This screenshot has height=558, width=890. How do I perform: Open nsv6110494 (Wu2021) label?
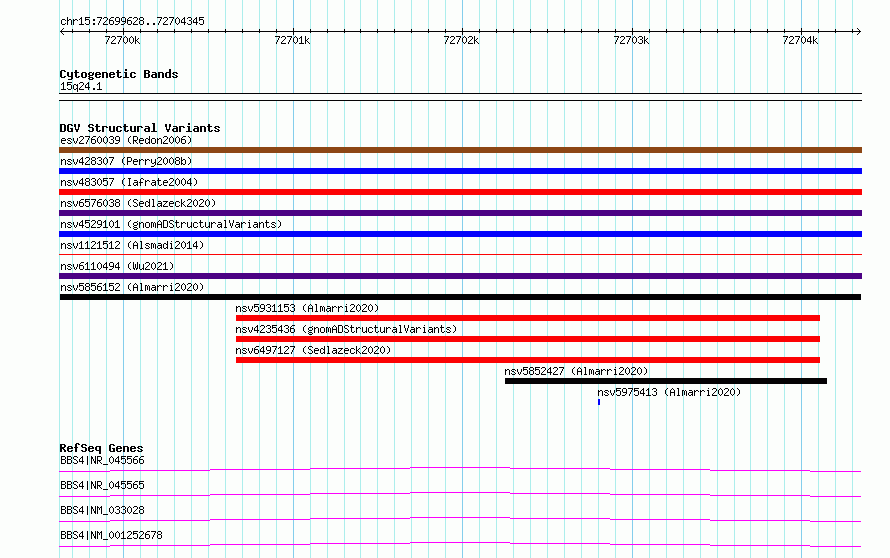pyautogui.click(x=117, y=266)
